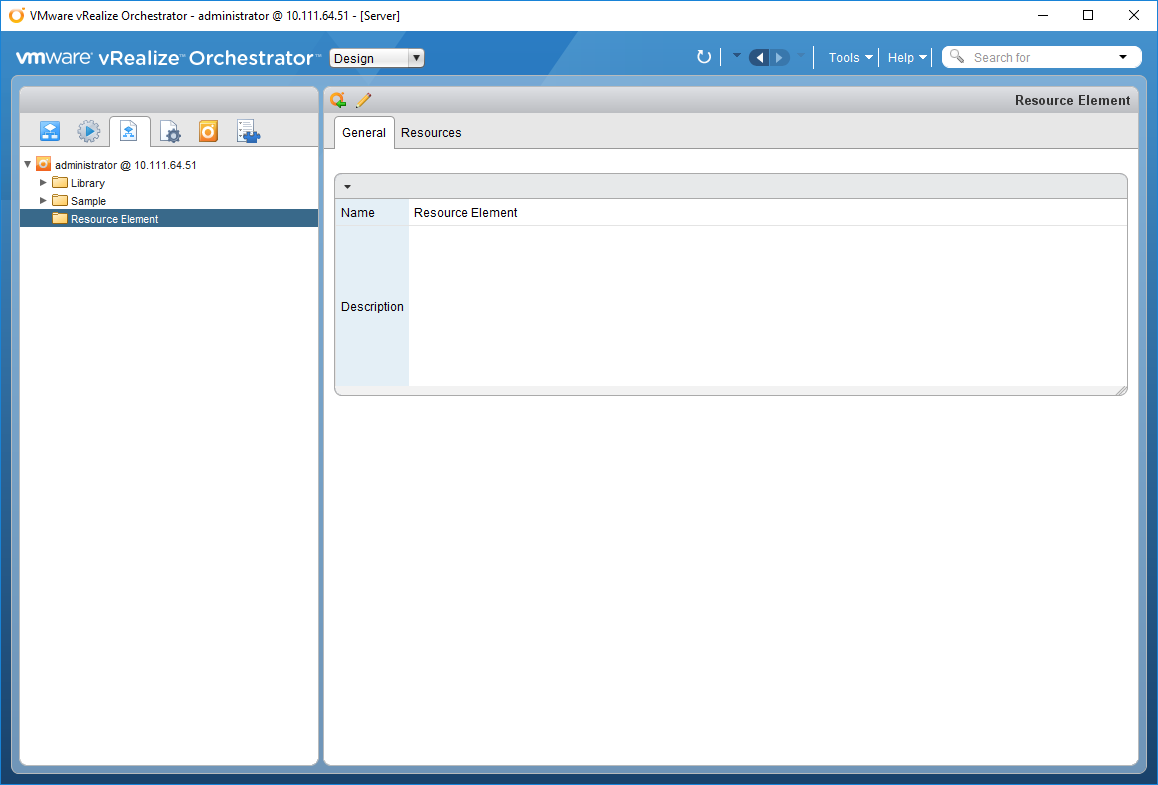Open the Actions view gear icon
Viewport: 1158px width, 785px height.
pyautogui.click(x=89, y=131)
